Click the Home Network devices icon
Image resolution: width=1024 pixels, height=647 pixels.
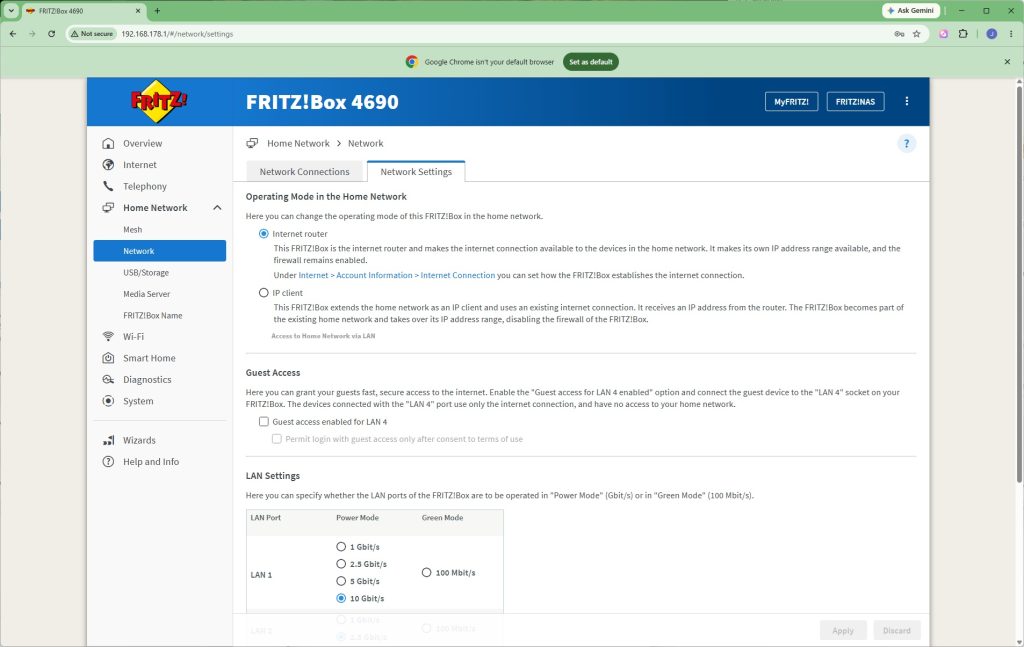(x=108, y=208)
